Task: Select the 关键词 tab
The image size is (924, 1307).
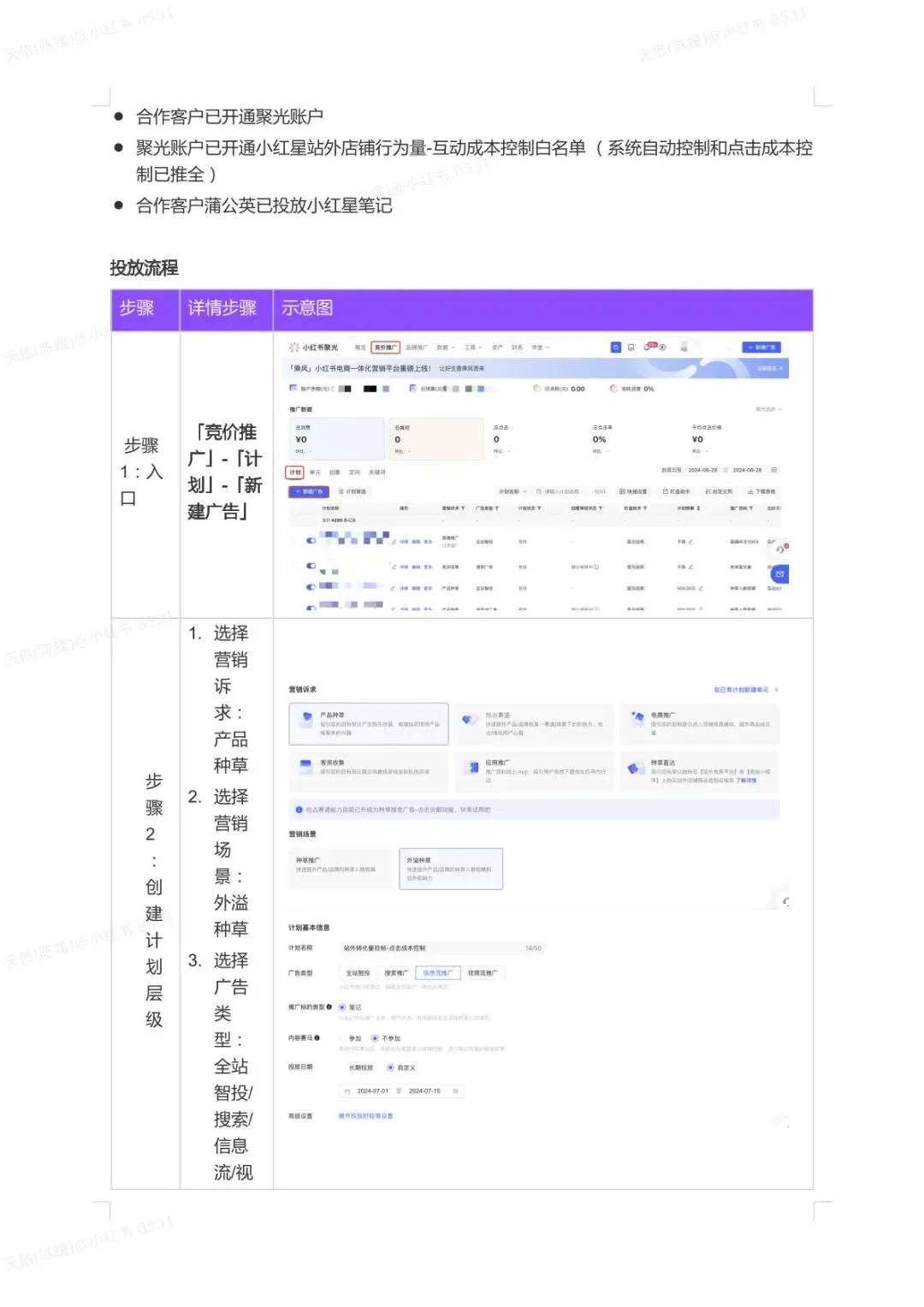Action: tap(376, 472)
